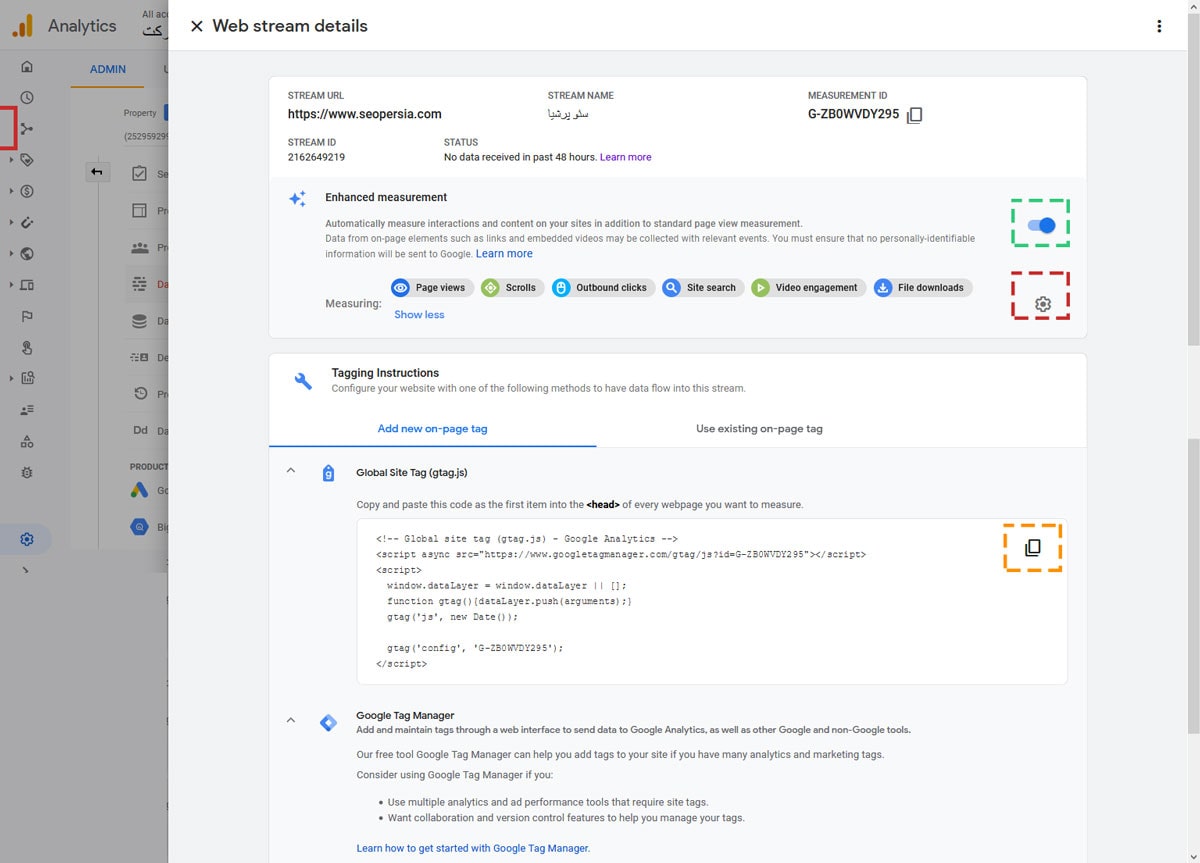Expand the devices sidebar group arrow

11,285
